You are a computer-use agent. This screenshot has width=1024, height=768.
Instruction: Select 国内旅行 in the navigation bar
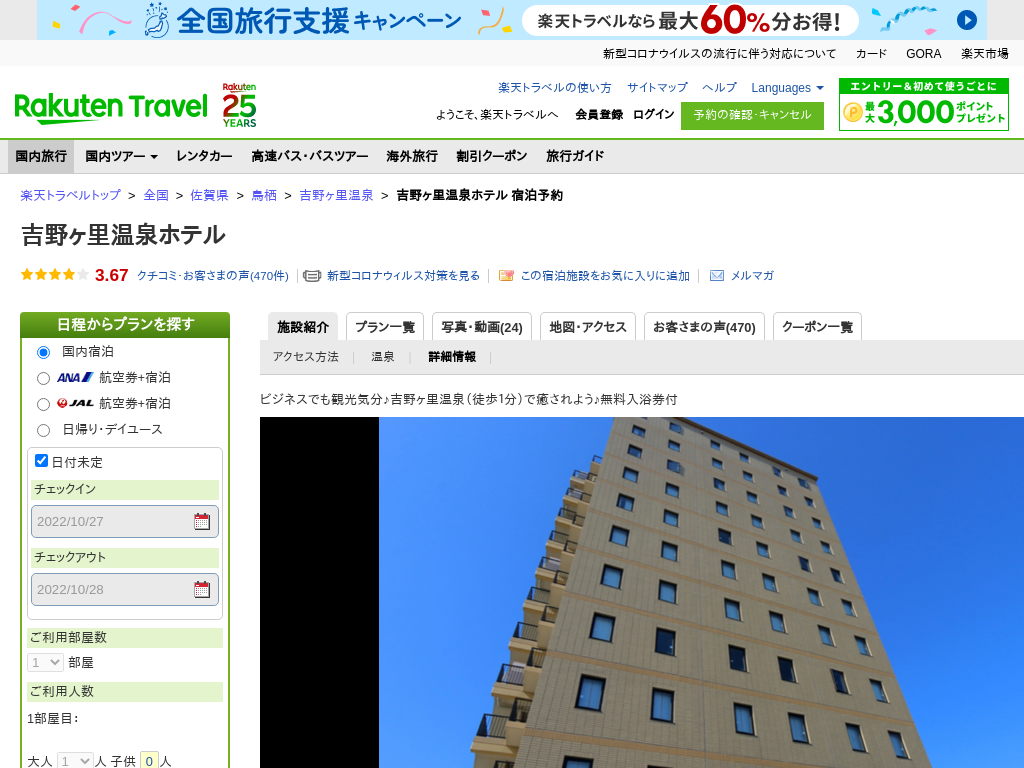point(41,156)
